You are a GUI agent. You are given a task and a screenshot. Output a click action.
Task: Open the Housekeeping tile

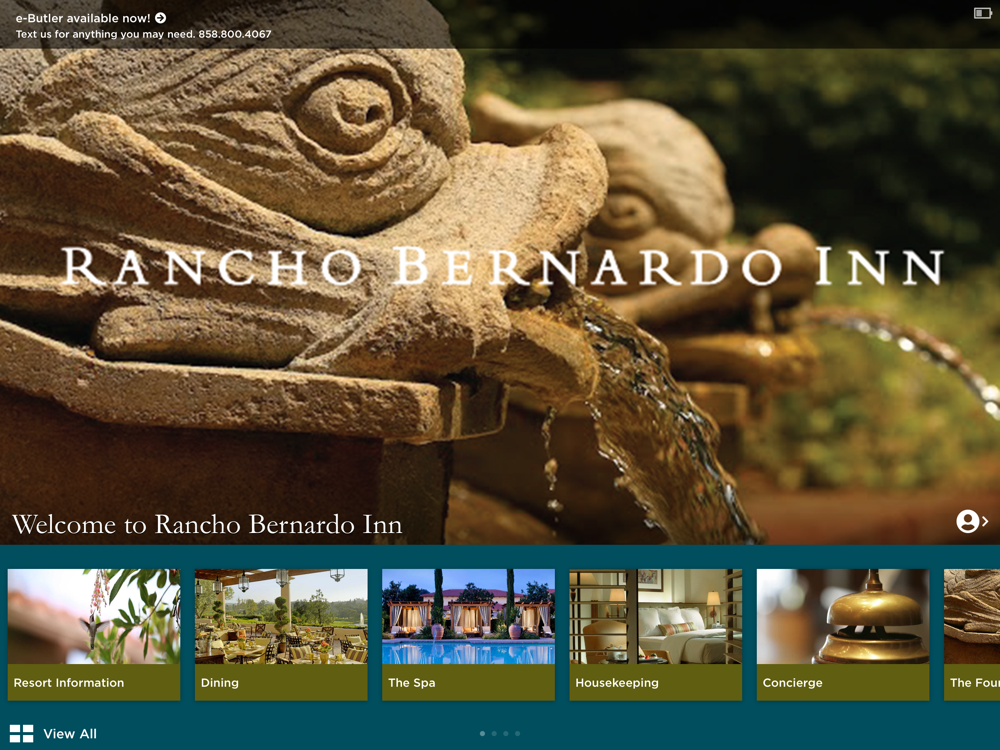(x=656, y=635)
